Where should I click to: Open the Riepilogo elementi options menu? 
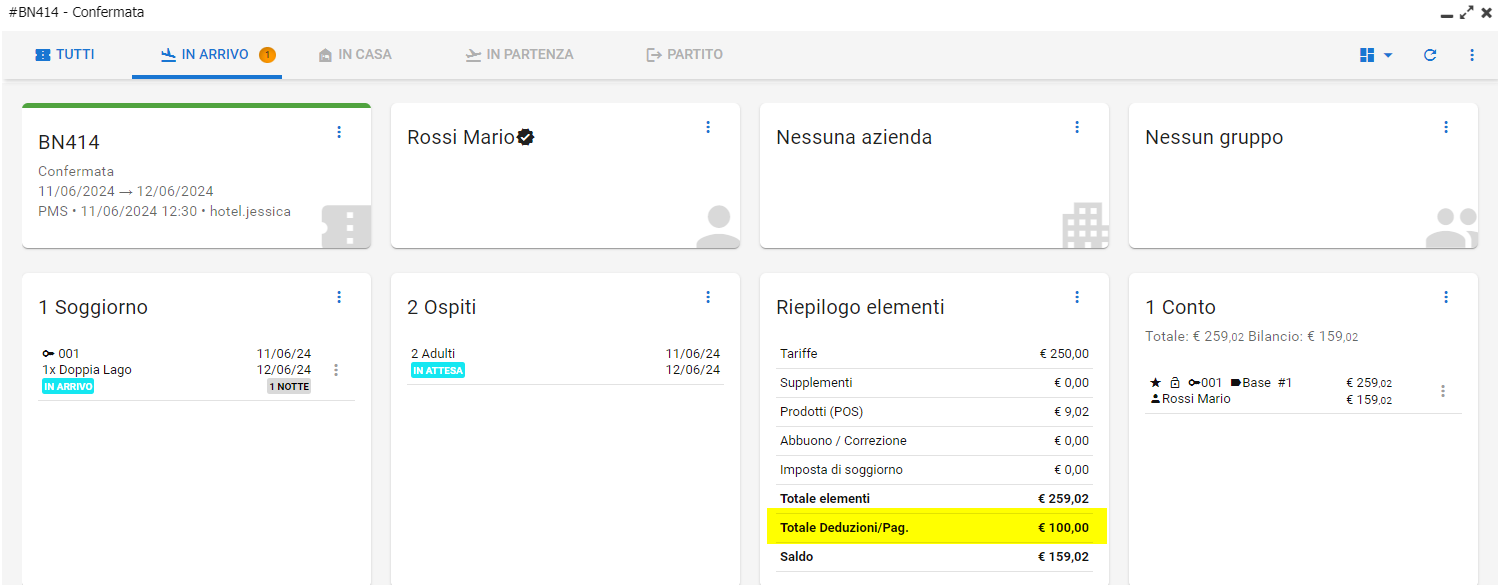coord(1077,297)
